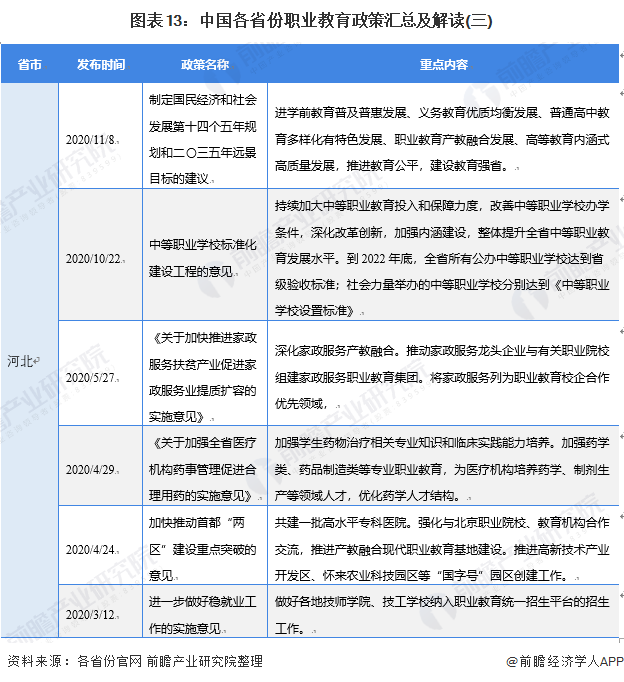Click the date 2020/11/8

[91, 139]
